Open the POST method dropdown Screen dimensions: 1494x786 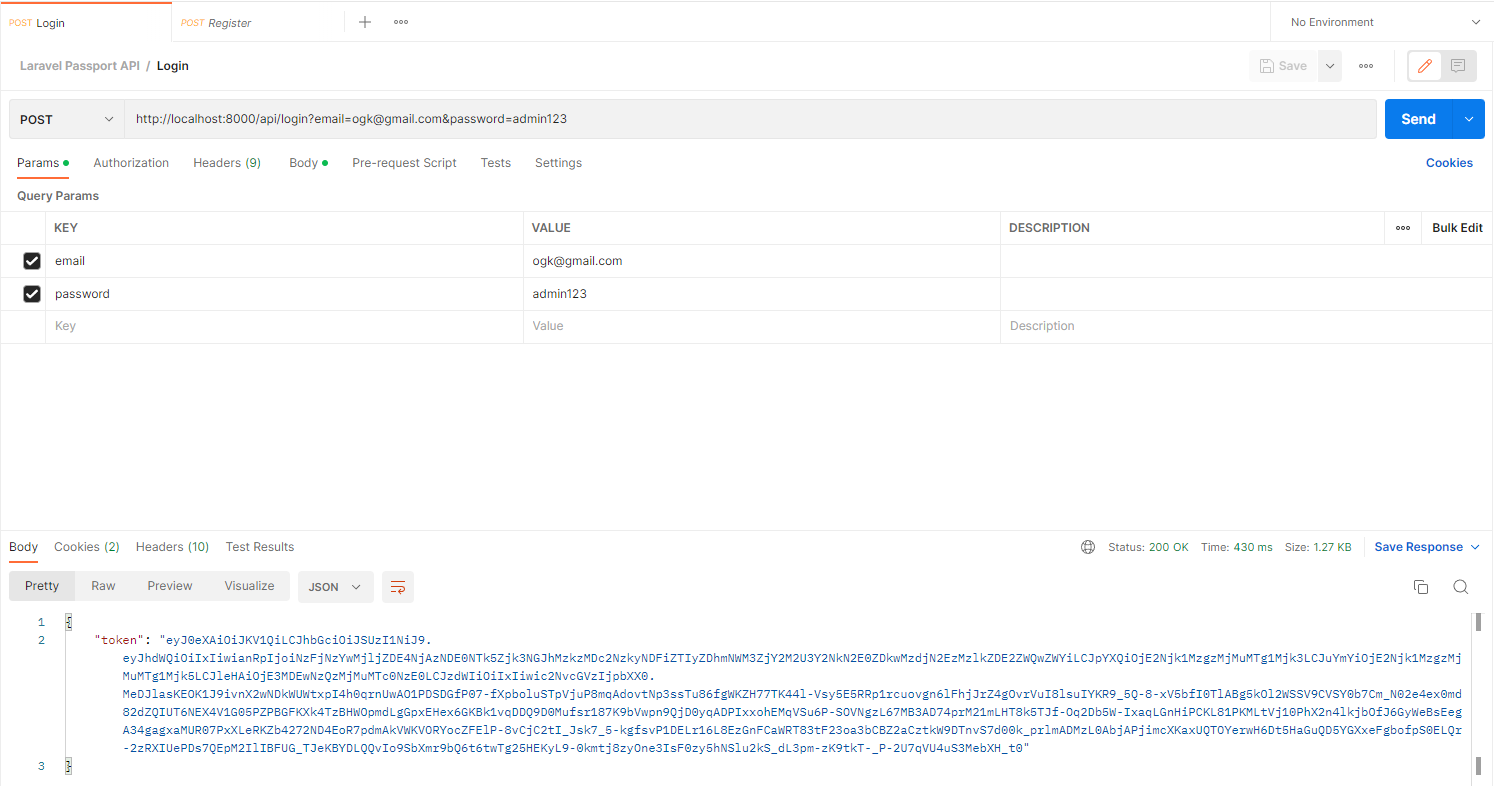pyautogui.click(x=65, y=118)
